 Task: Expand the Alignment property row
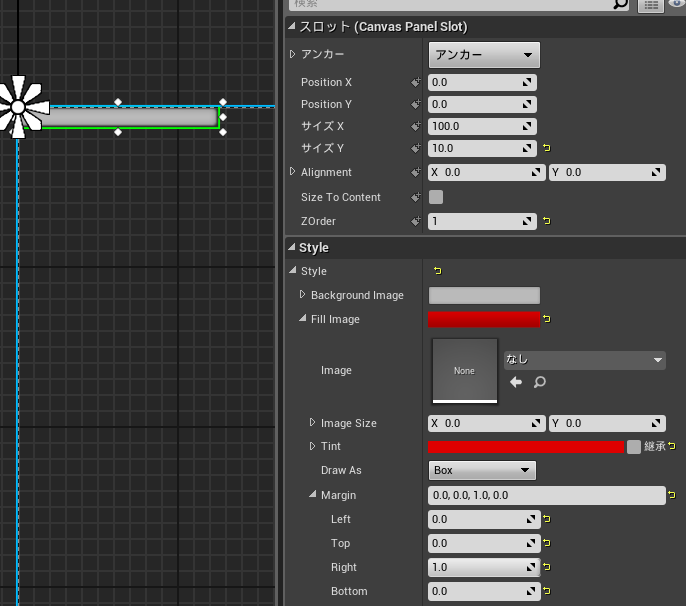click(293, 172)
